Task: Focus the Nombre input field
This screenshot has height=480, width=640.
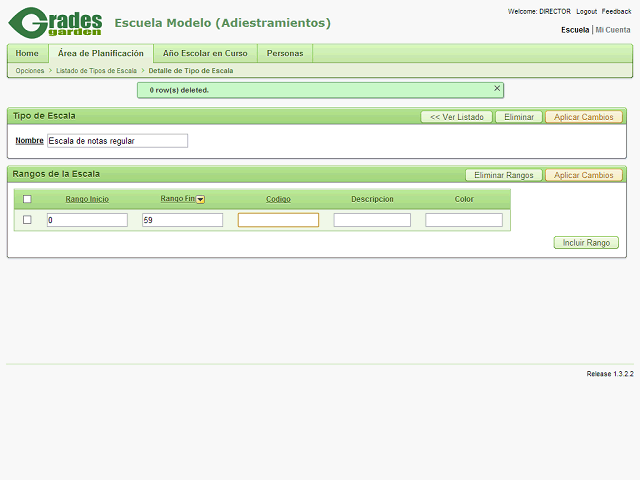Action: tap(118, 141)
